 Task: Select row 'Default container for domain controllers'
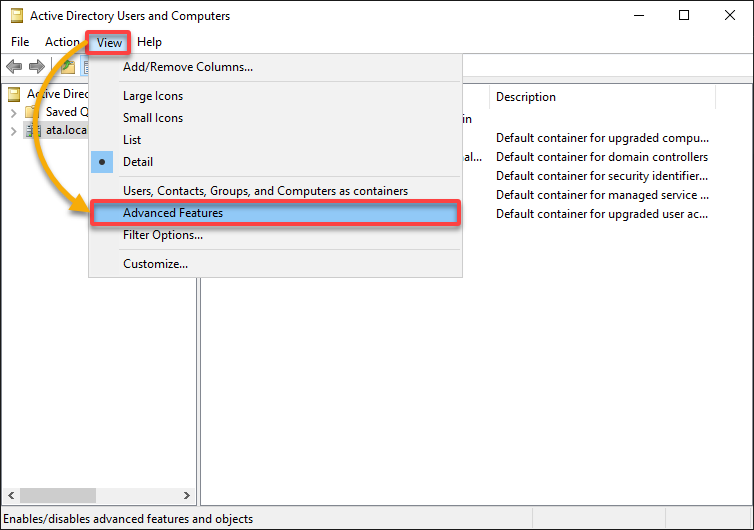click(x=602, y=157)
